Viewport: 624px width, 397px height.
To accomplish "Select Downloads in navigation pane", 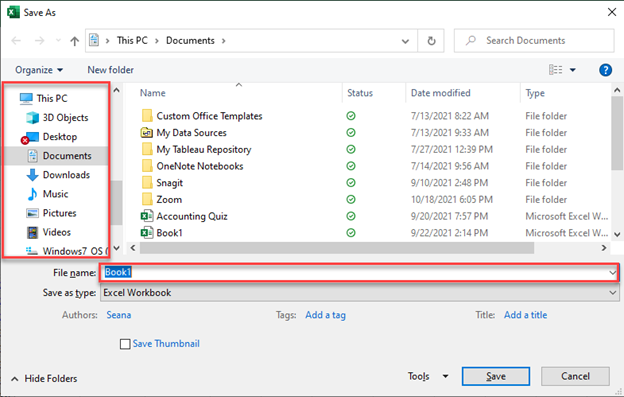I will click(x=66, y=175).
